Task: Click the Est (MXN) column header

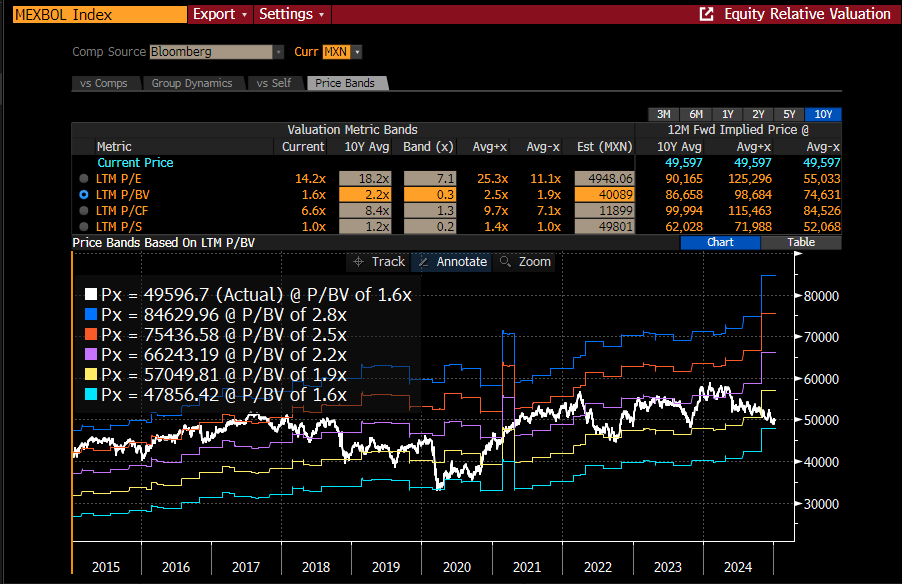Action: pos(605,147)
